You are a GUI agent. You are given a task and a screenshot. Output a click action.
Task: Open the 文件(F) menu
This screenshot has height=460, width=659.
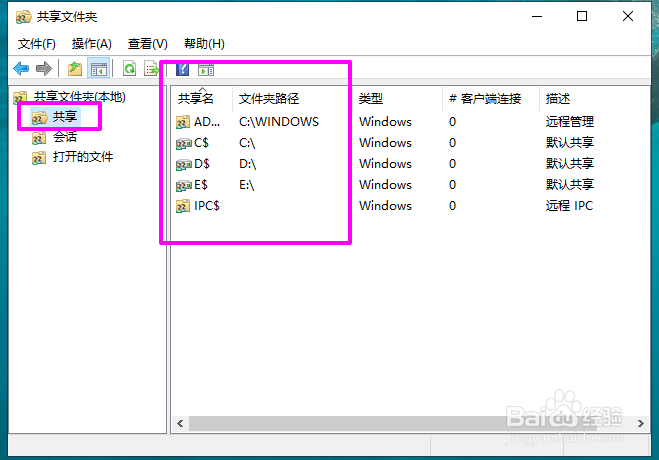pyautogui.click(x=37, y=44)
